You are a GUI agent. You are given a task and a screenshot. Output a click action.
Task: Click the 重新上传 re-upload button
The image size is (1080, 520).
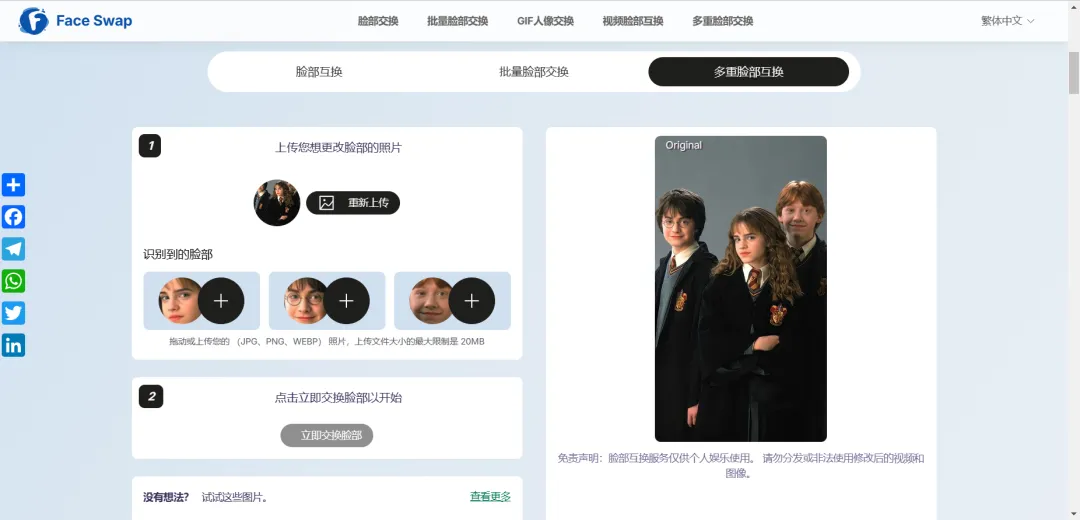(x=353, y=203)
